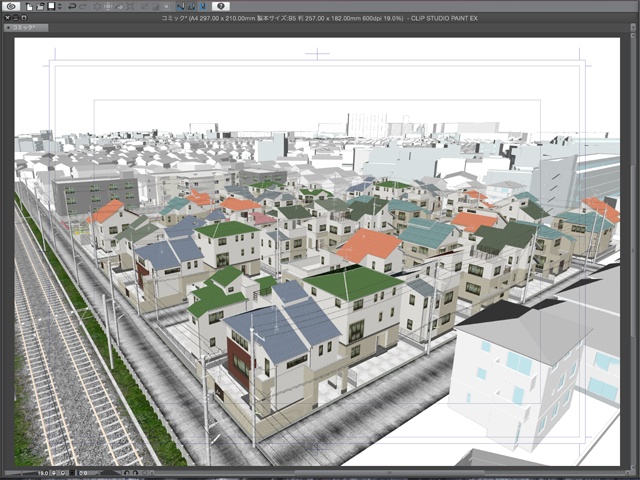Click the fit to screen black square icon
Screen dimensions: 640x480
pos(72,473)
